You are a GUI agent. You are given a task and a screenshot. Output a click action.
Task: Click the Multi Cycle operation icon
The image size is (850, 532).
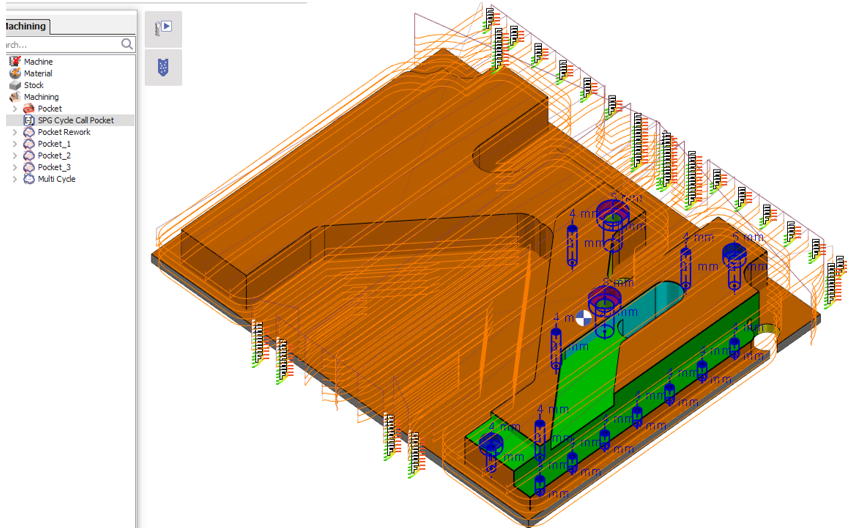click(28, 180)
